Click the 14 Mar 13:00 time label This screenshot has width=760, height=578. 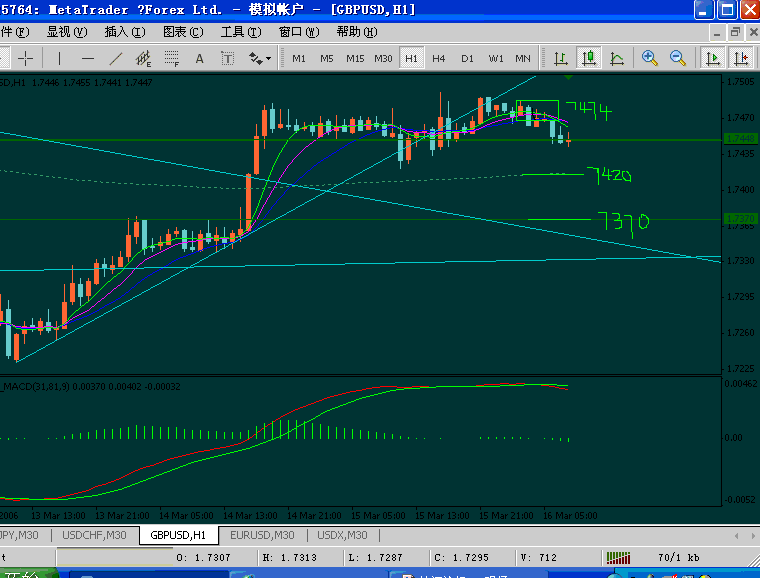250,516
